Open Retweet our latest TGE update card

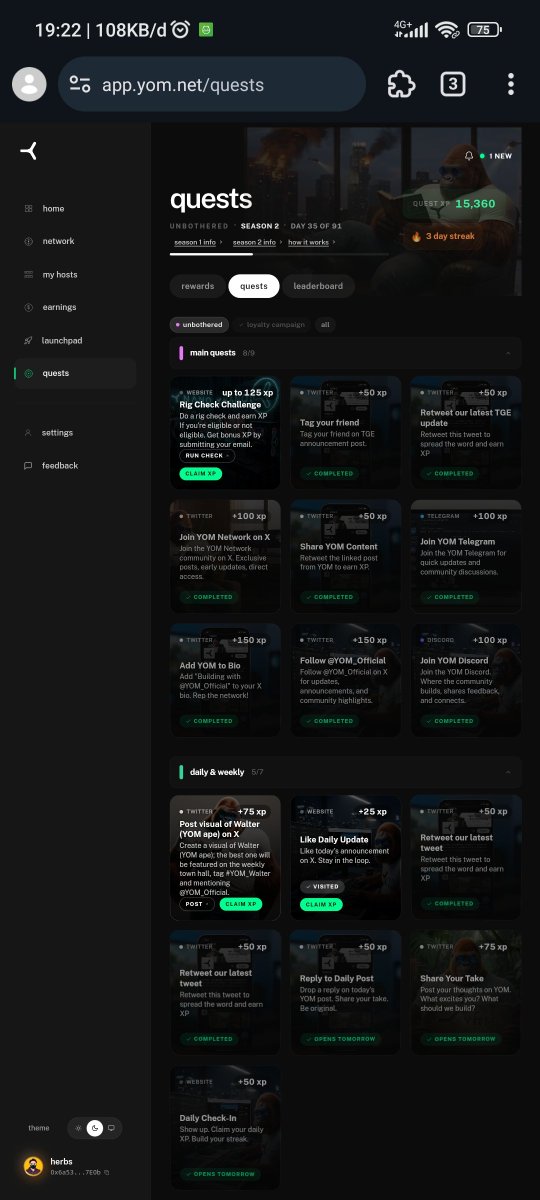tap(466, 432)
